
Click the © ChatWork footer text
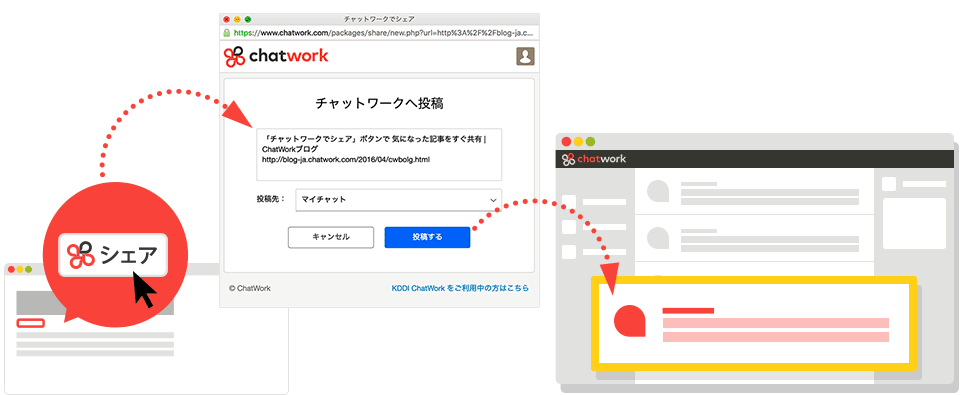coord(250,288)
